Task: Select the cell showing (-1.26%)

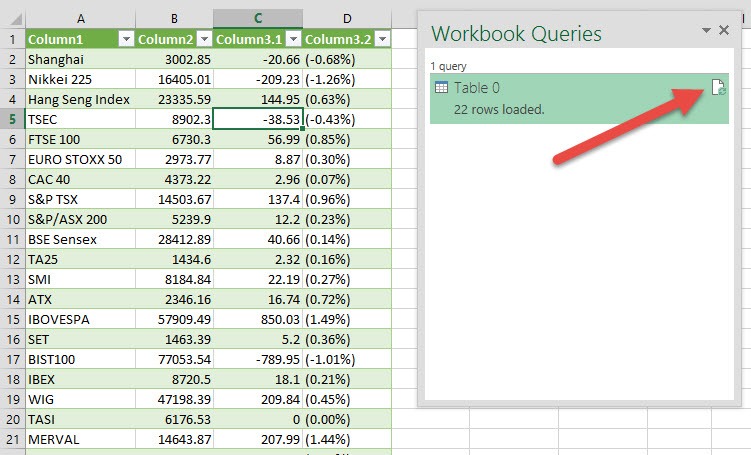Action: [347, 80]
